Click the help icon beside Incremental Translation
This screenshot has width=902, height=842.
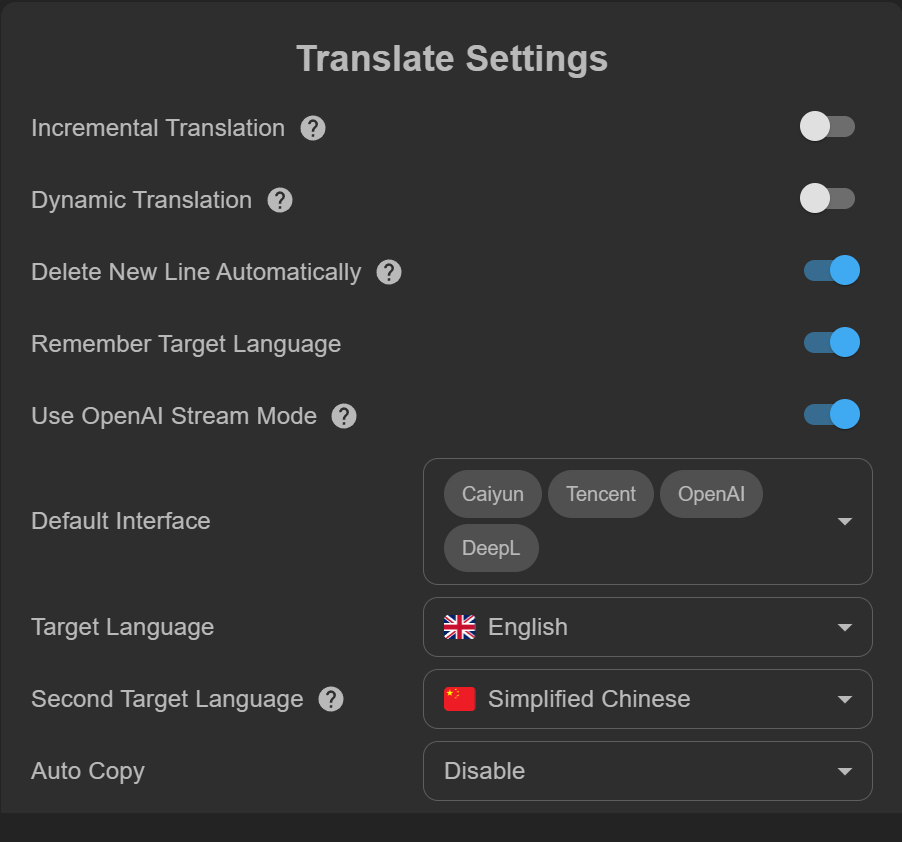[x=312, y=128]
